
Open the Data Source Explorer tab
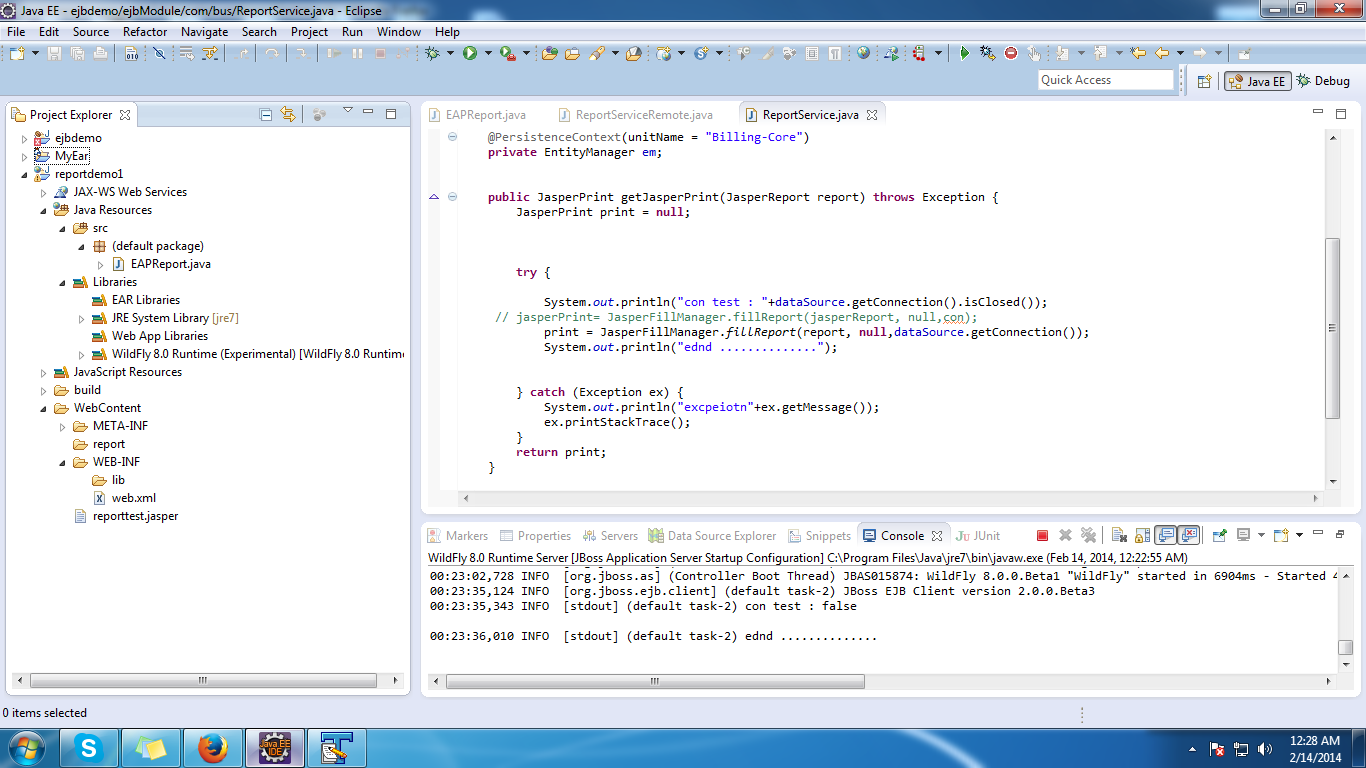[712, 536]
